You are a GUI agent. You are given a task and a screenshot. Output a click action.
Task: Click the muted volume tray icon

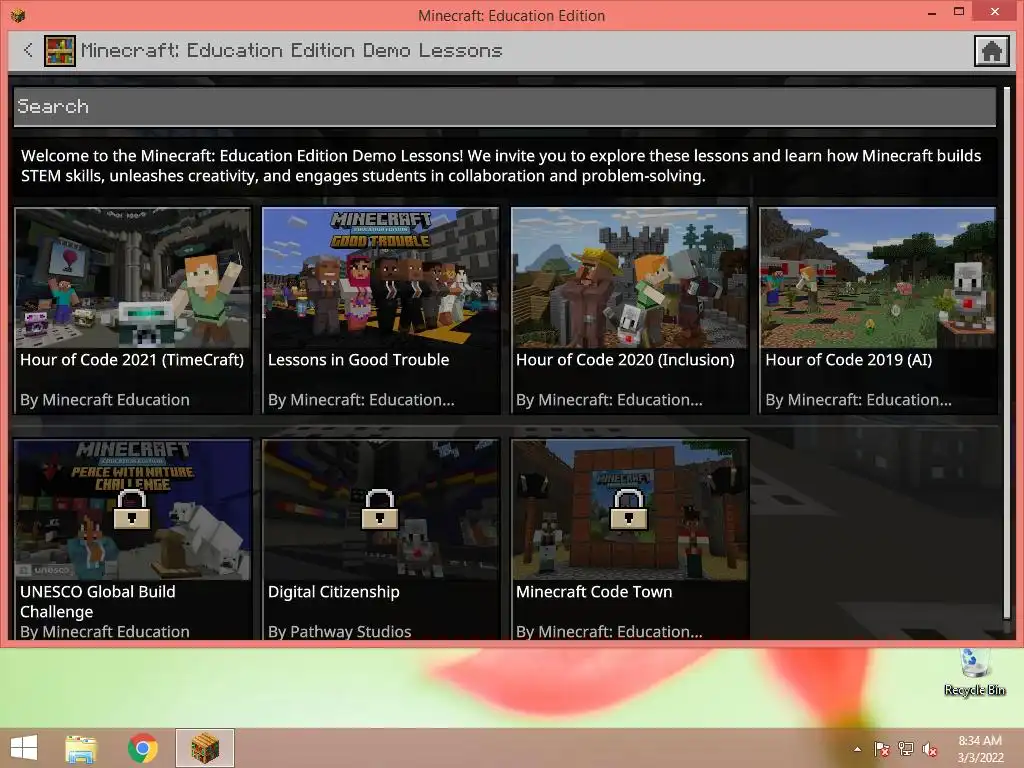pyautogui.click(x=929, y=749)
